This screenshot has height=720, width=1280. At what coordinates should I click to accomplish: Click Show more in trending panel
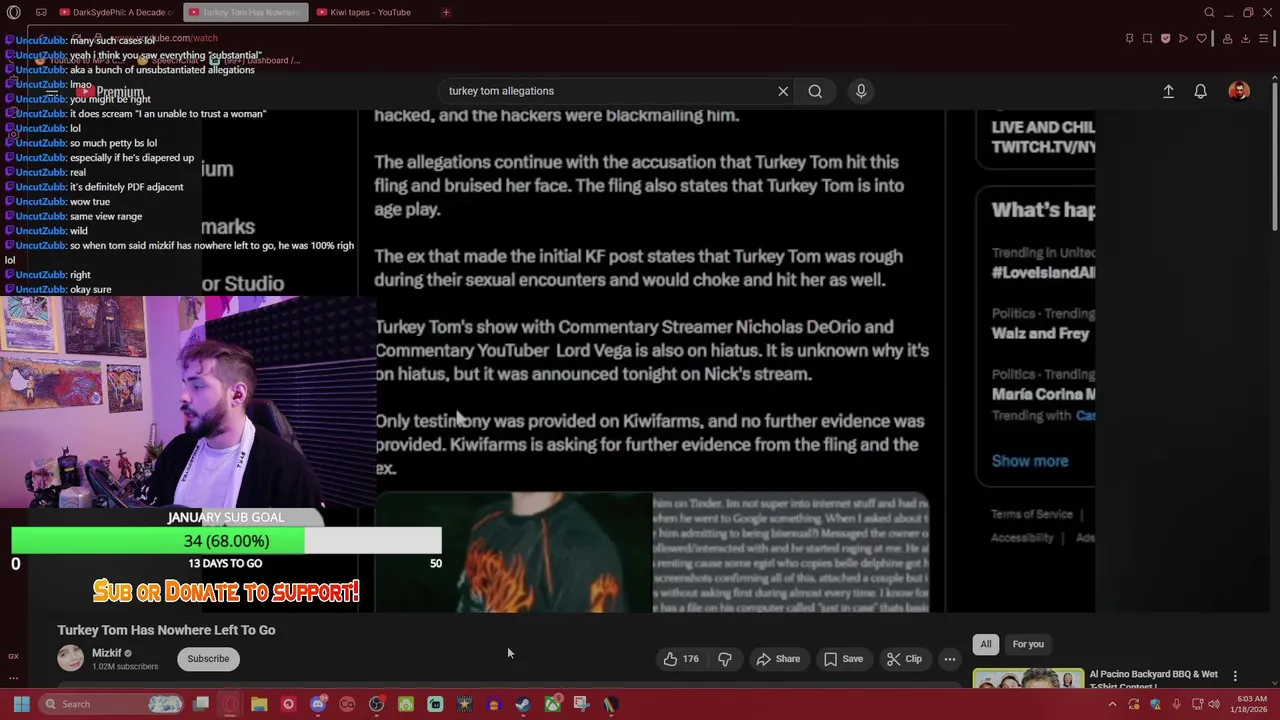click(1030, 461)
